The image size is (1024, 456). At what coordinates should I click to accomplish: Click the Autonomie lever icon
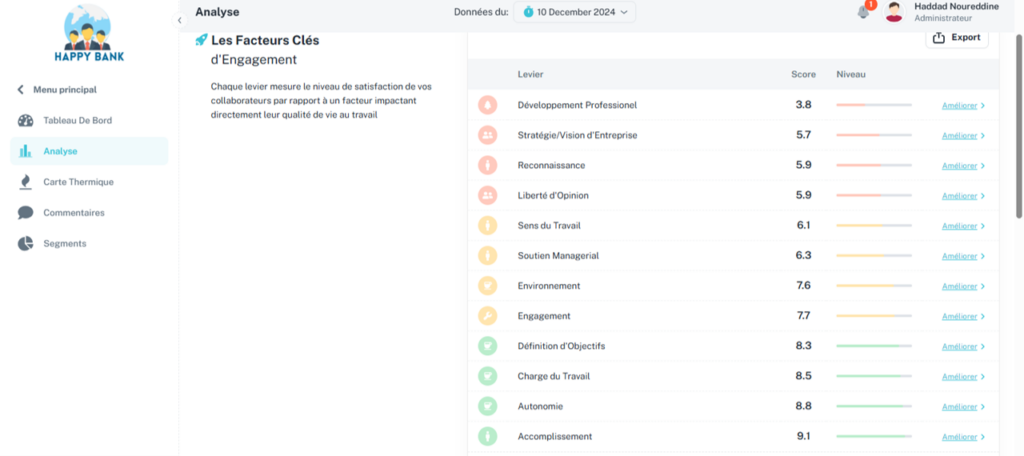click(487, 406)
